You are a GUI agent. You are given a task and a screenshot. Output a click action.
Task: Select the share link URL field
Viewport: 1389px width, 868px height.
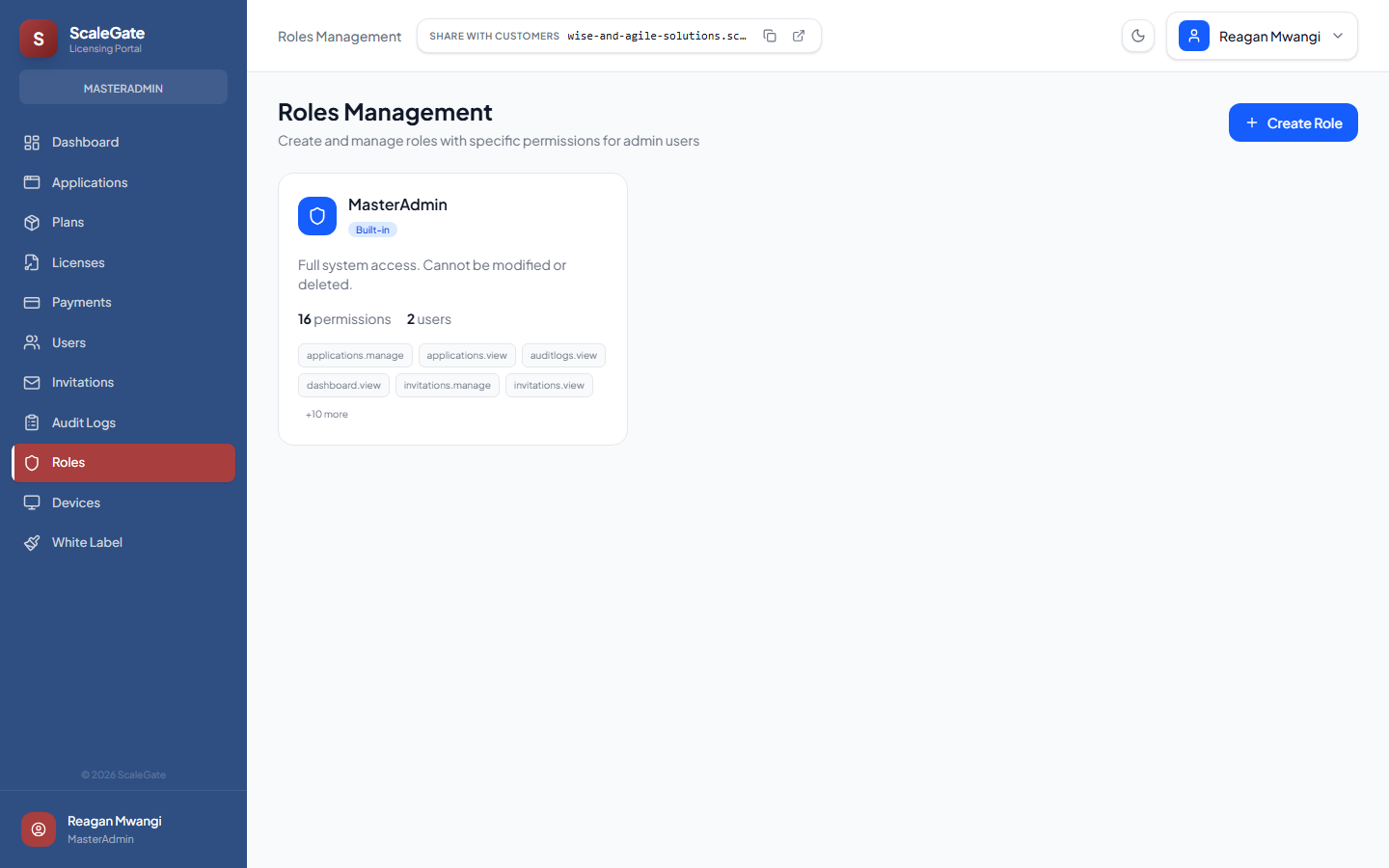point(656,36)
